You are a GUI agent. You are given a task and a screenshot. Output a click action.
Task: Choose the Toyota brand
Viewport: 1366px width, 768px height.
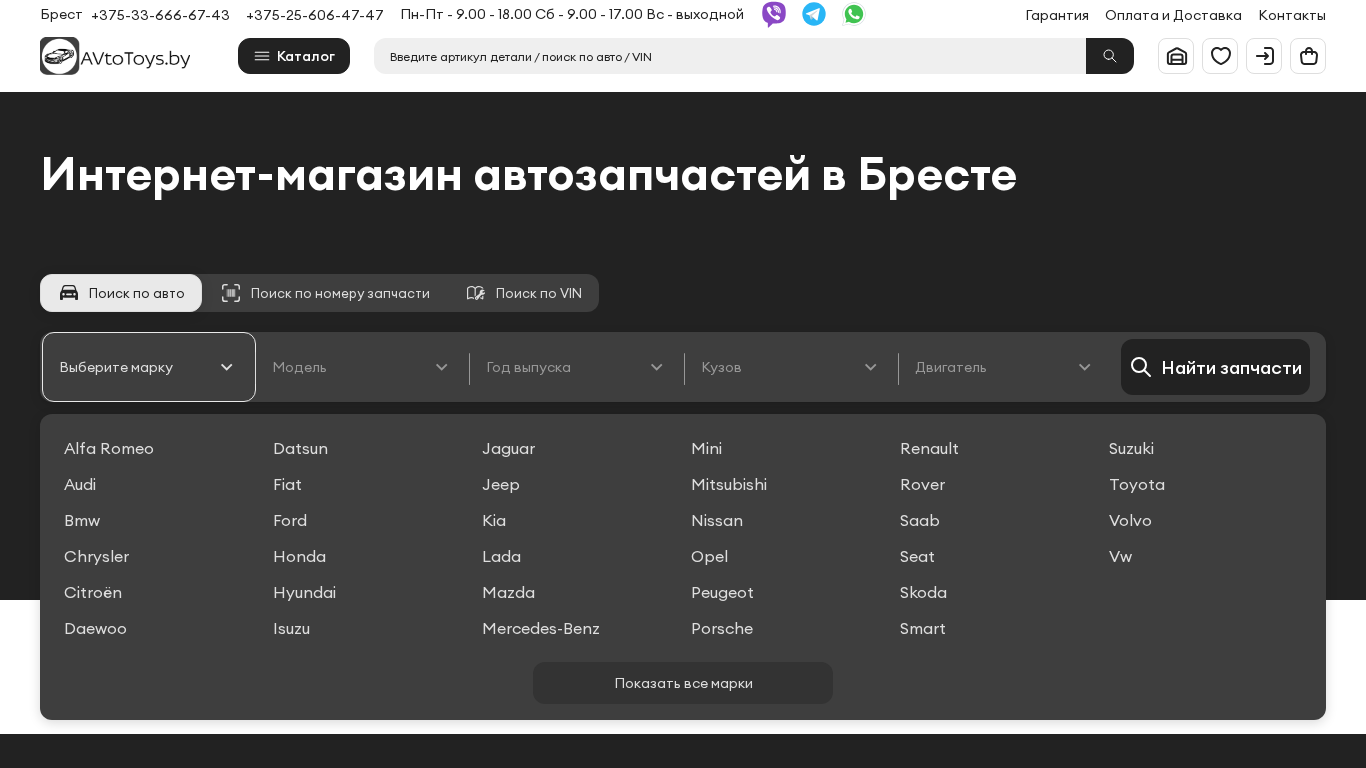point(1137,484)
